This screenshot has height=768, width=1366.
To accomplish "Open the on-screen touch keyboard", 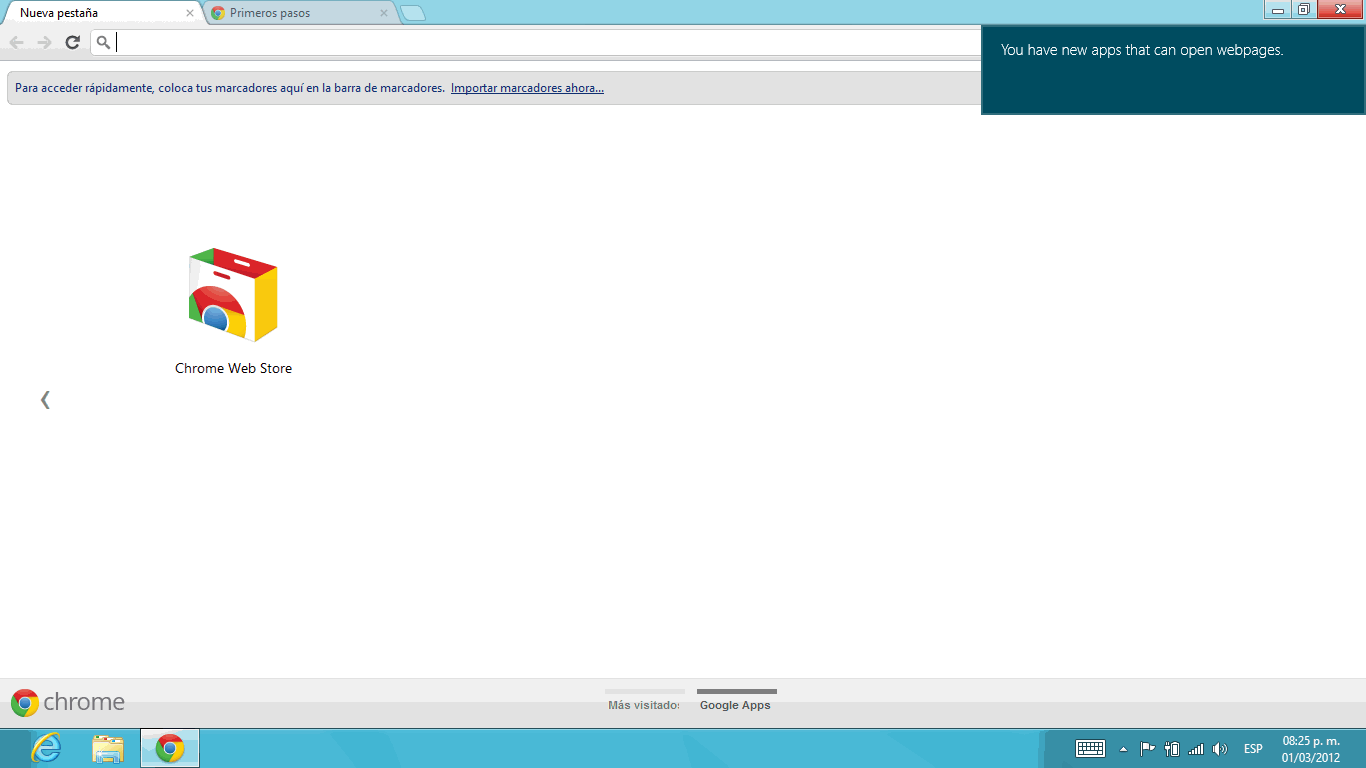I will point(1090,748).
